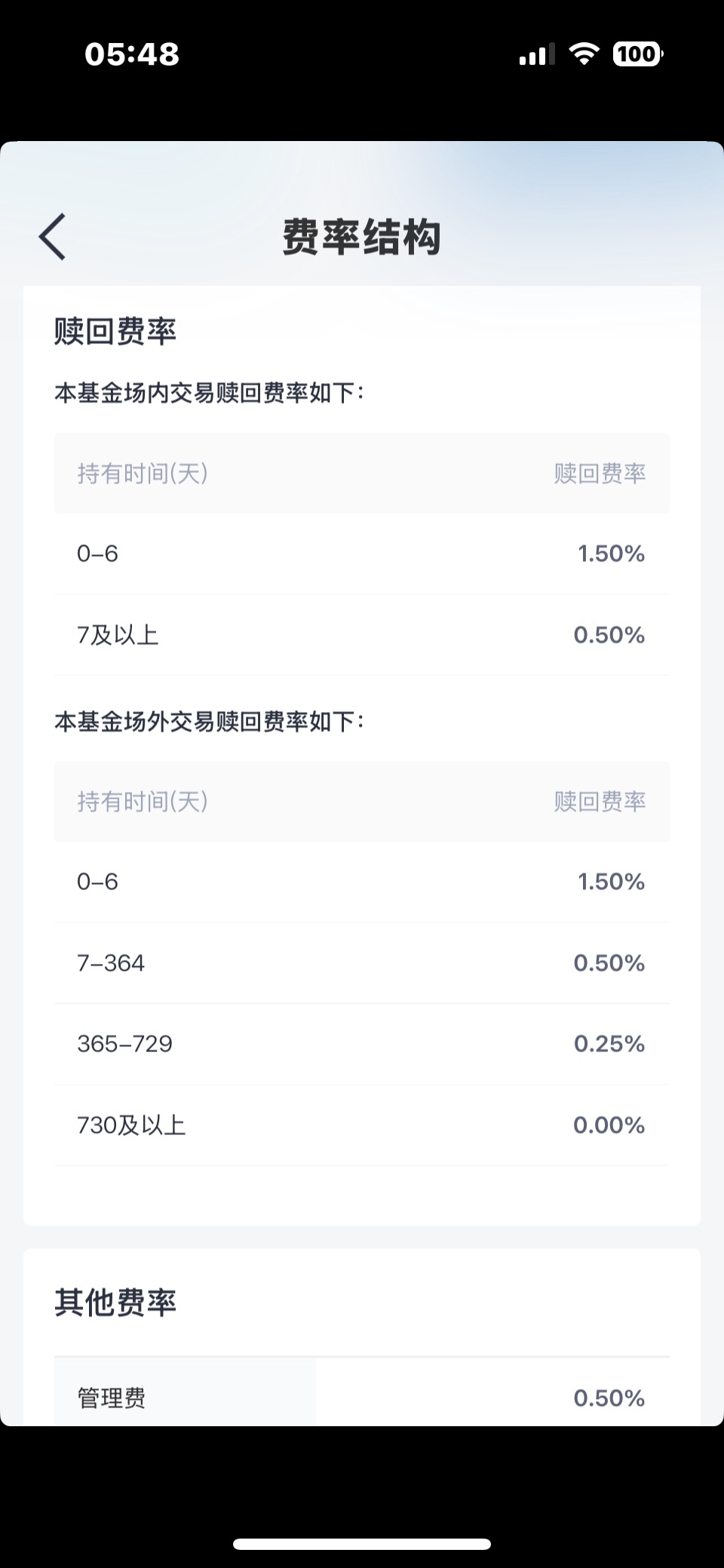Tap the 管理费 0.50% value
Image resolution: width=724 pixels, height=1568 pixels.
(x=609, y=1398)
